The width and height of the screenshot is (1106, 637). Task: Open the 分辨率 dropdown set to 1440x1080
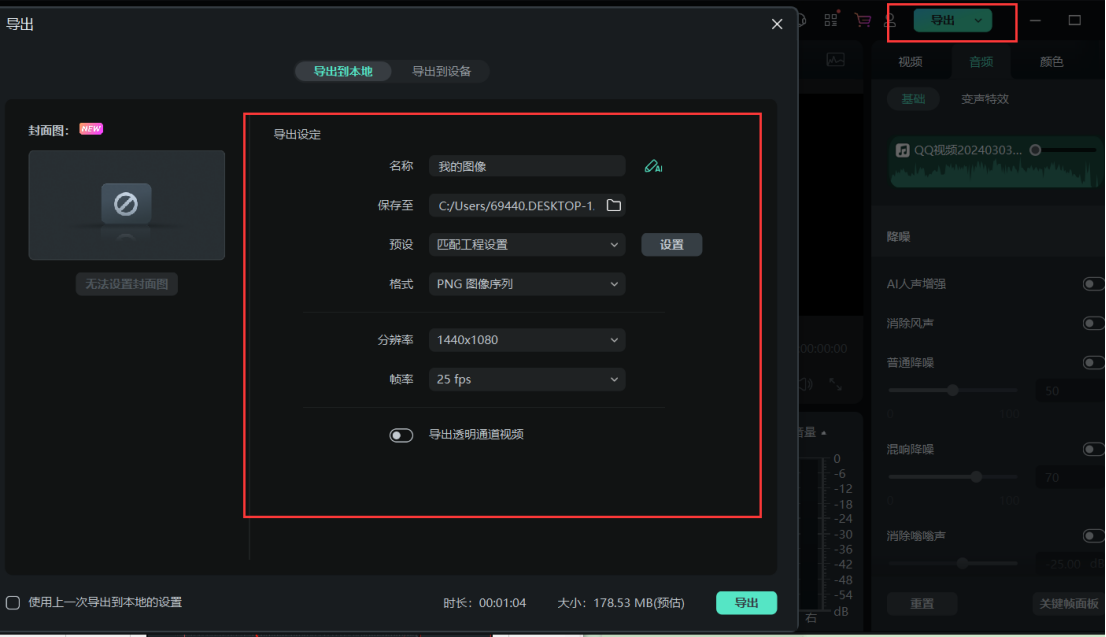point(527,341)
